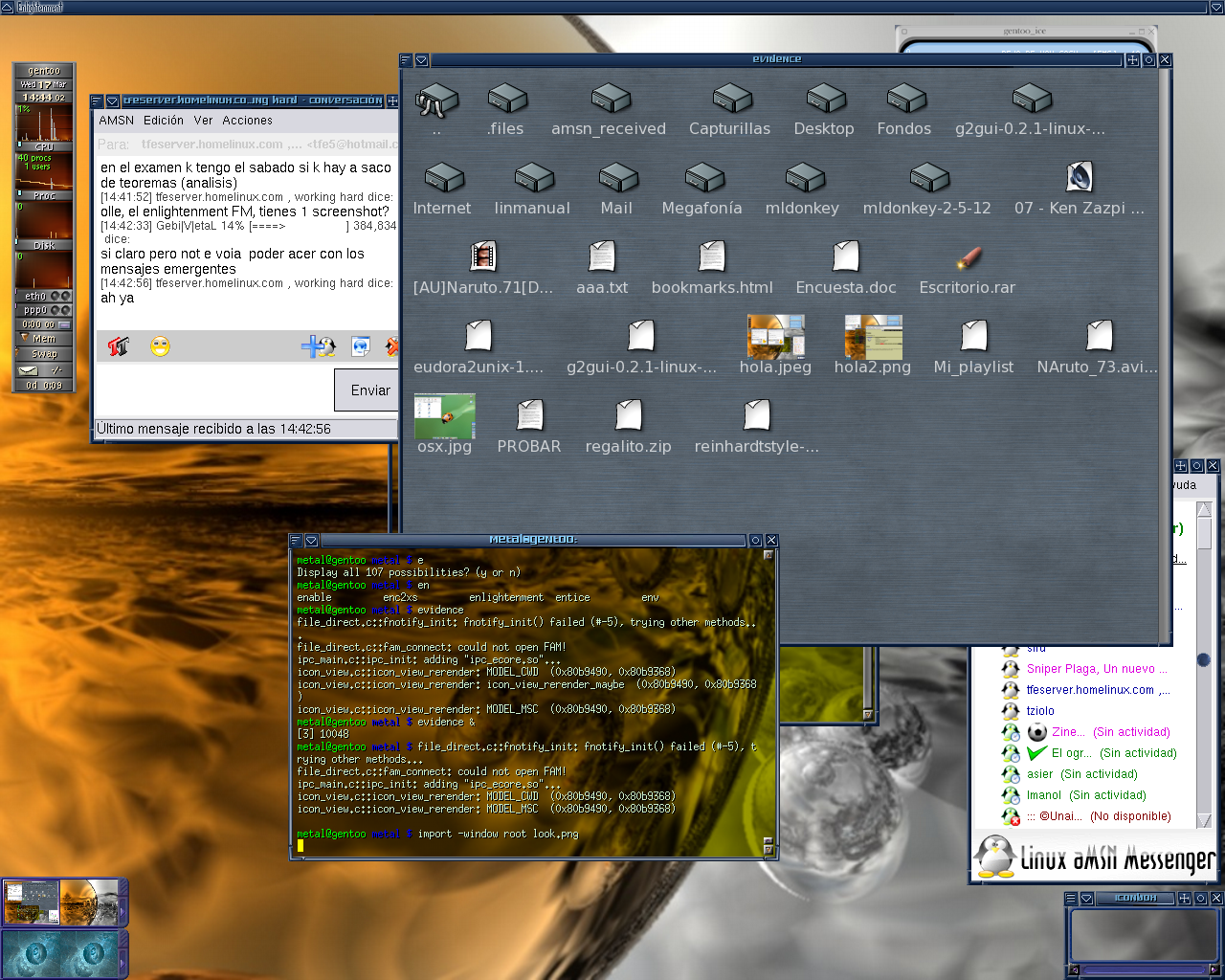Screen dimensions: 1225x980
Task: Open the contact tfeserver.homelinux.com in the aMSN list
Action: (x=1098, y=690)
